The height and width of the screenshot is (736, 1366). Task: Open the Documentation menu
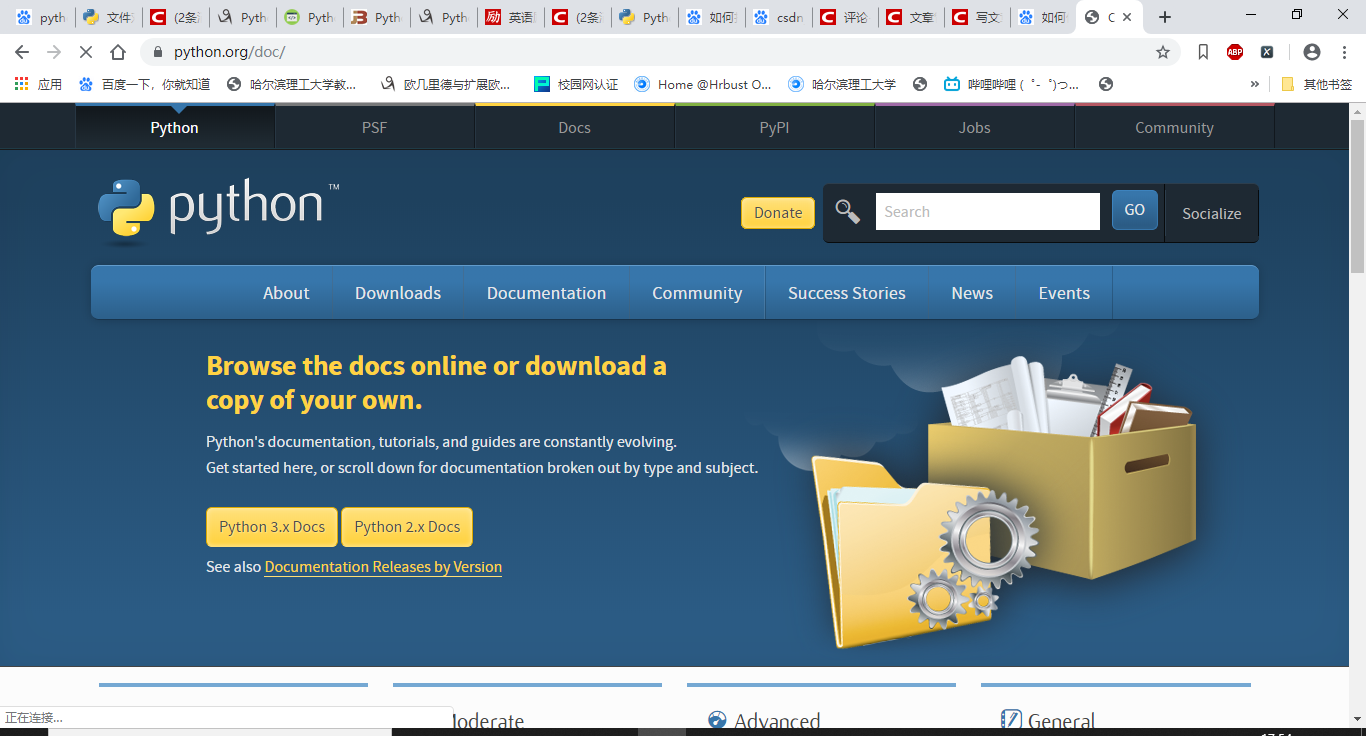coord(547,293)
